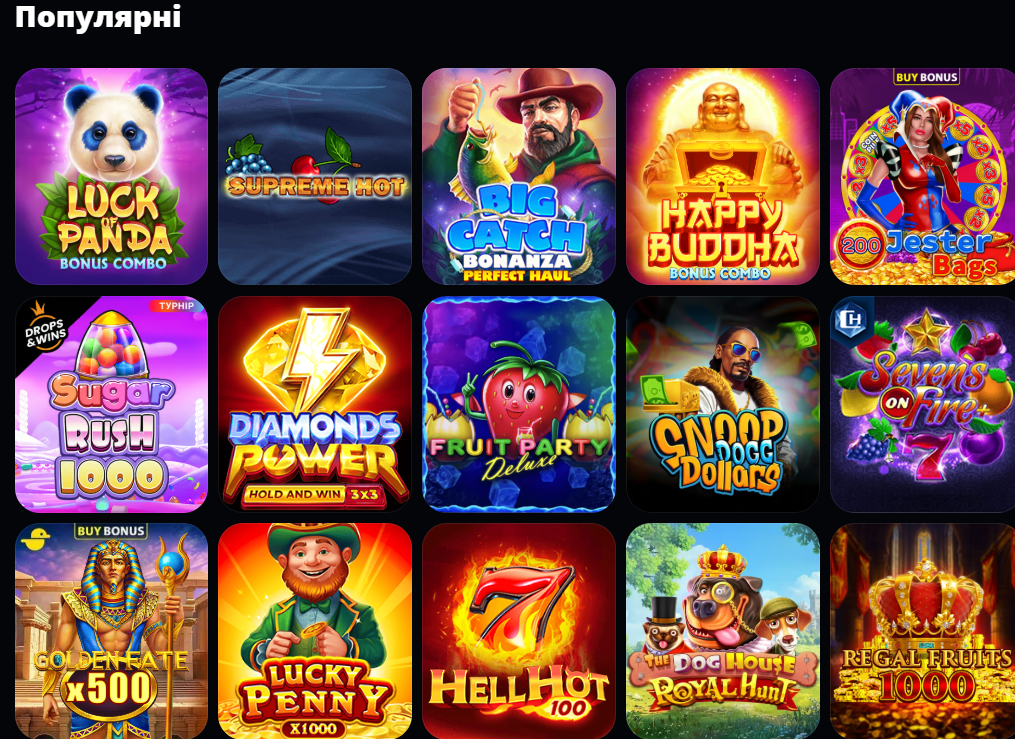Open the Jester Bags slot
Screen dimensions: 1015x739
point(922,176)
